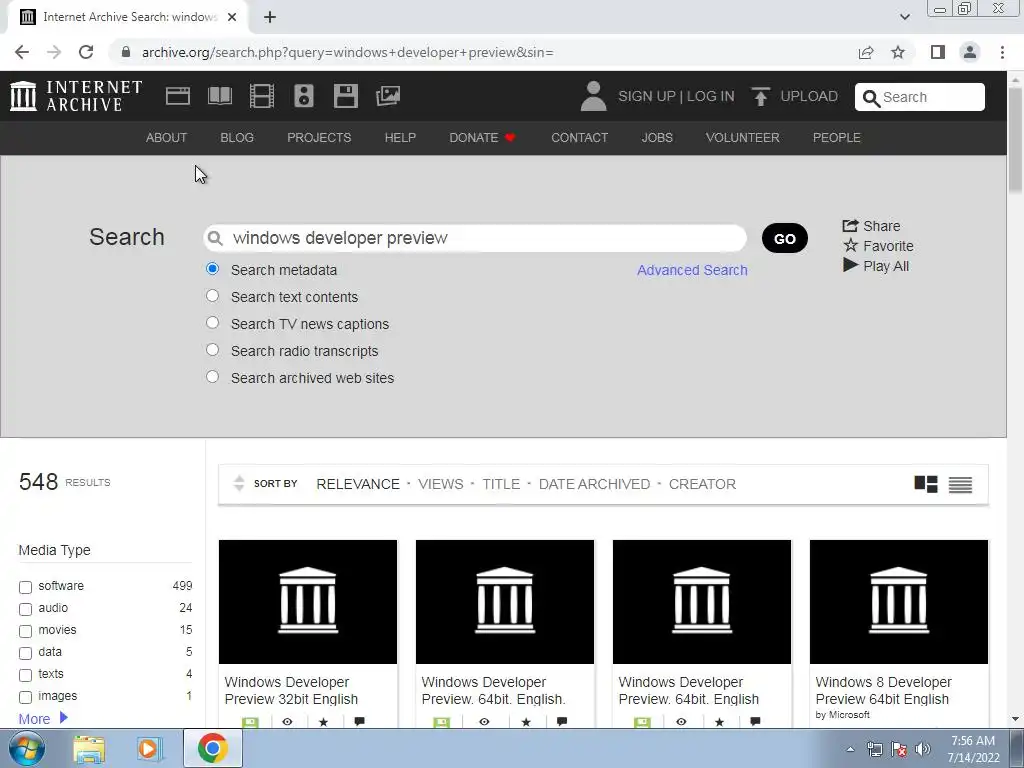
Task: Open volume control in system tray
Action: coord(923,749)
